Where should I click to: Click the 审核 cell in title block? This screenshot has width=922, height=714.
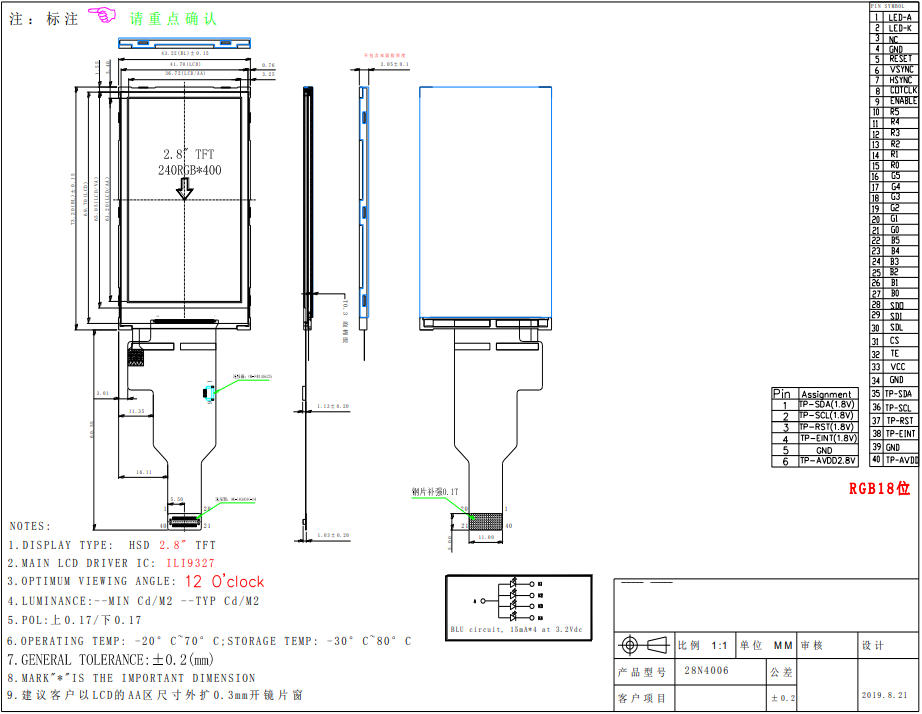827,645
